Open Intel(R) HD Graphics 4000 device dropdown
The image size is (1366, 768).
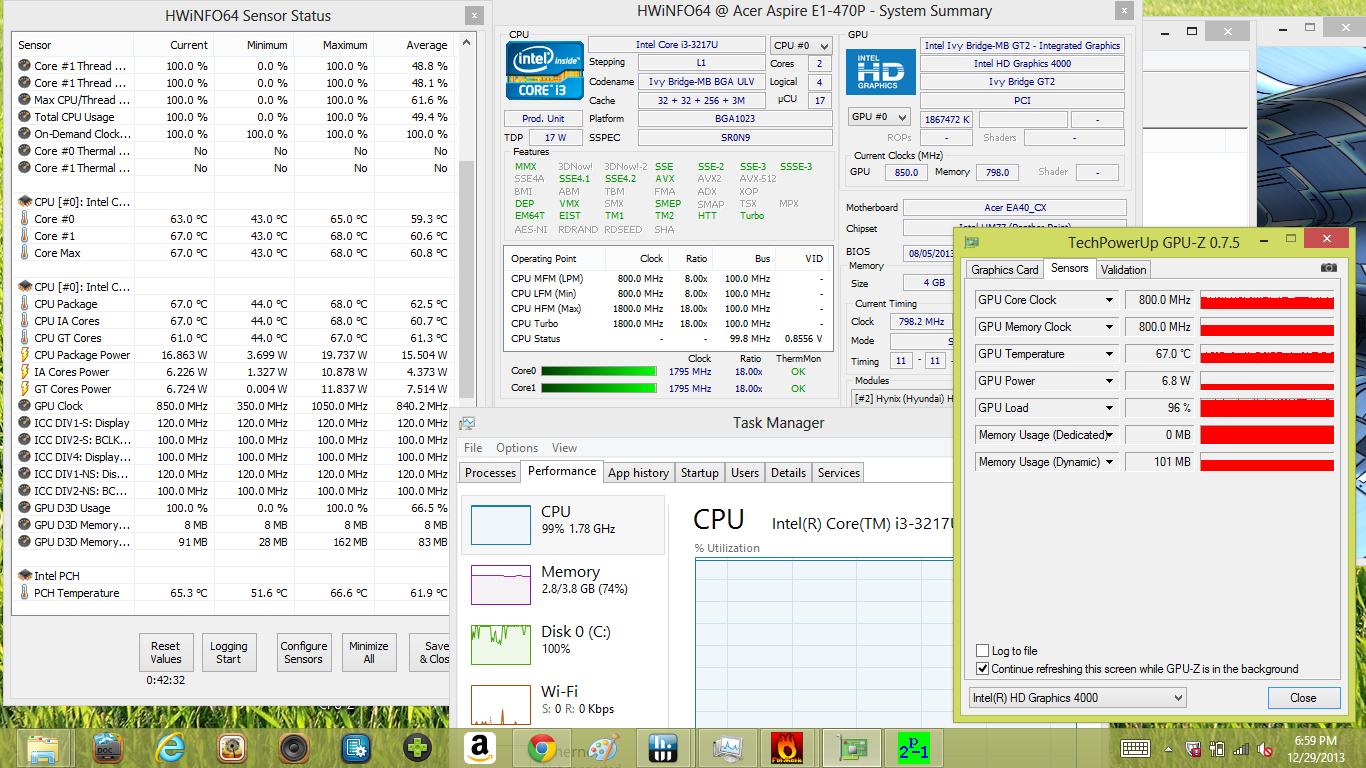pyautogui.click(x=1078, y=698)
